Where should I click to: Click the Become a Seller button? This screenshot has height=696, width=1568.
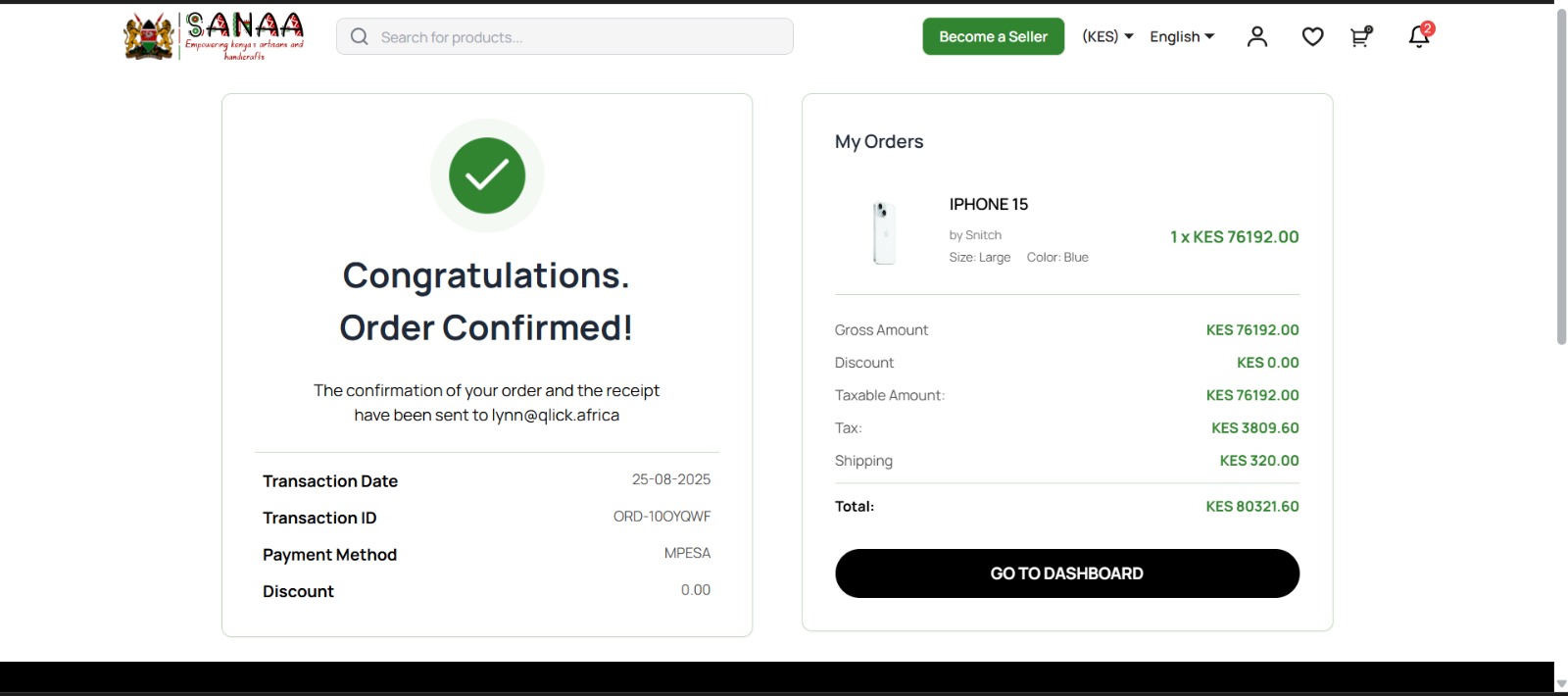(x=993, y=36)
